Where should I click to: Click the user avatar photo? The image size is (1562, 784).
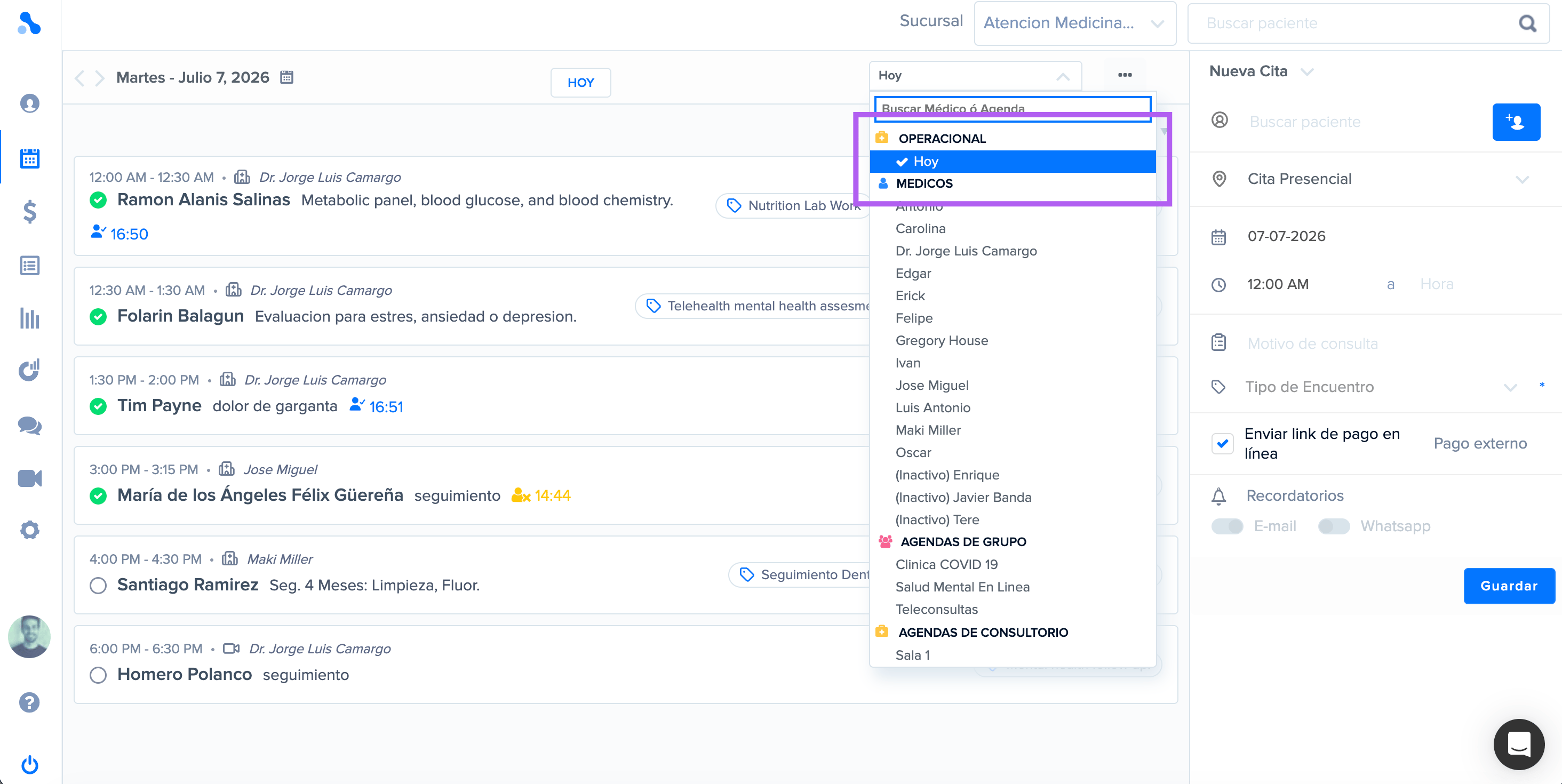click(28, 636)
